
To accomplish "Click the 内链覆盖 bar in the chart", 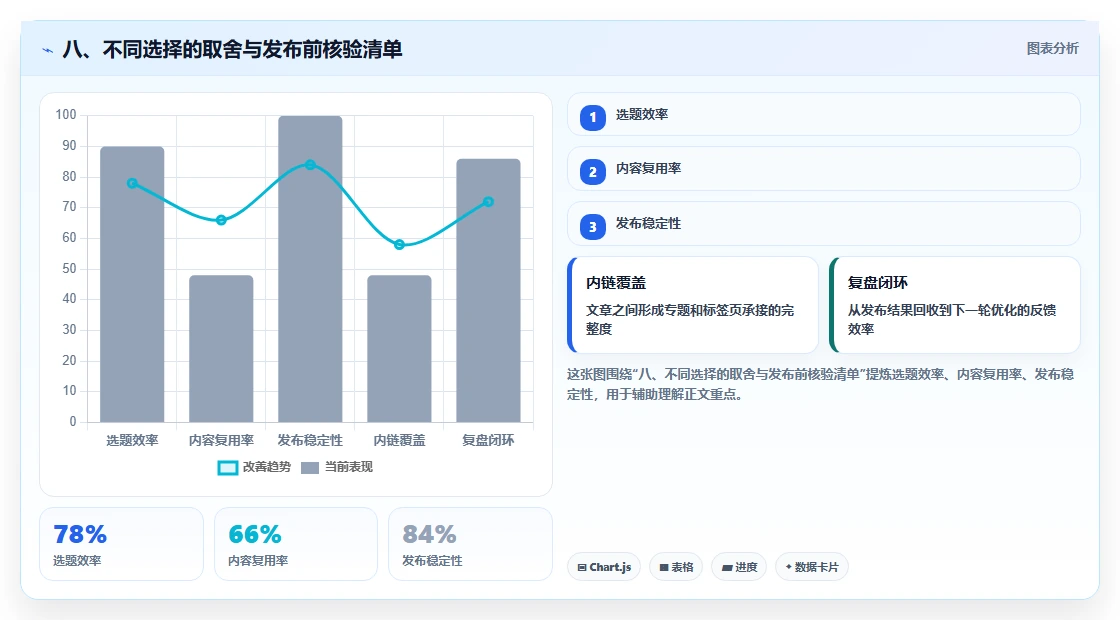I will (399, 349).
